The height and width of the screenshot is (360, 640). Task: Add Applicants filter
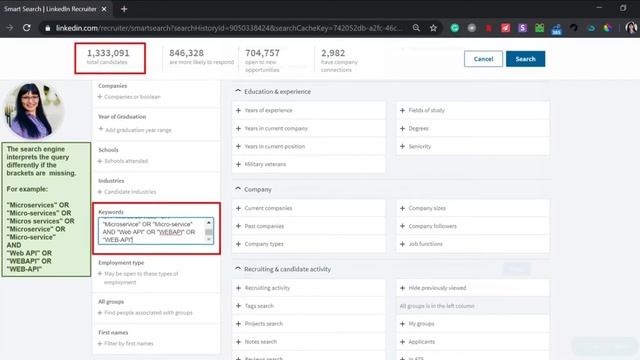coord(473,342)
